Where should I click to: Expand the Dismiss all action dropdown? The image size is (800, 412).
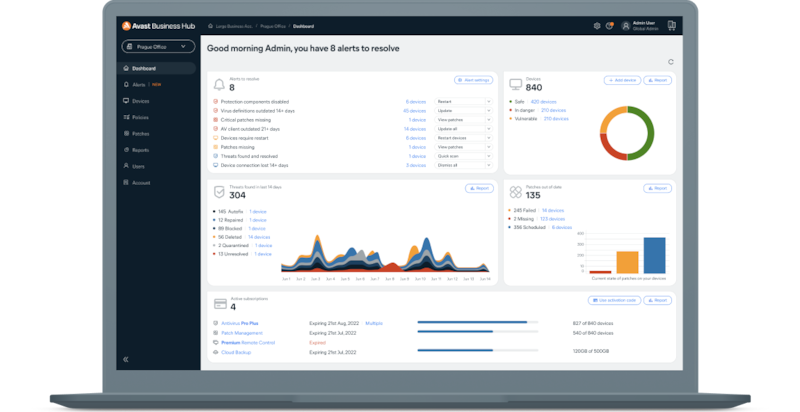click(489, 165)
